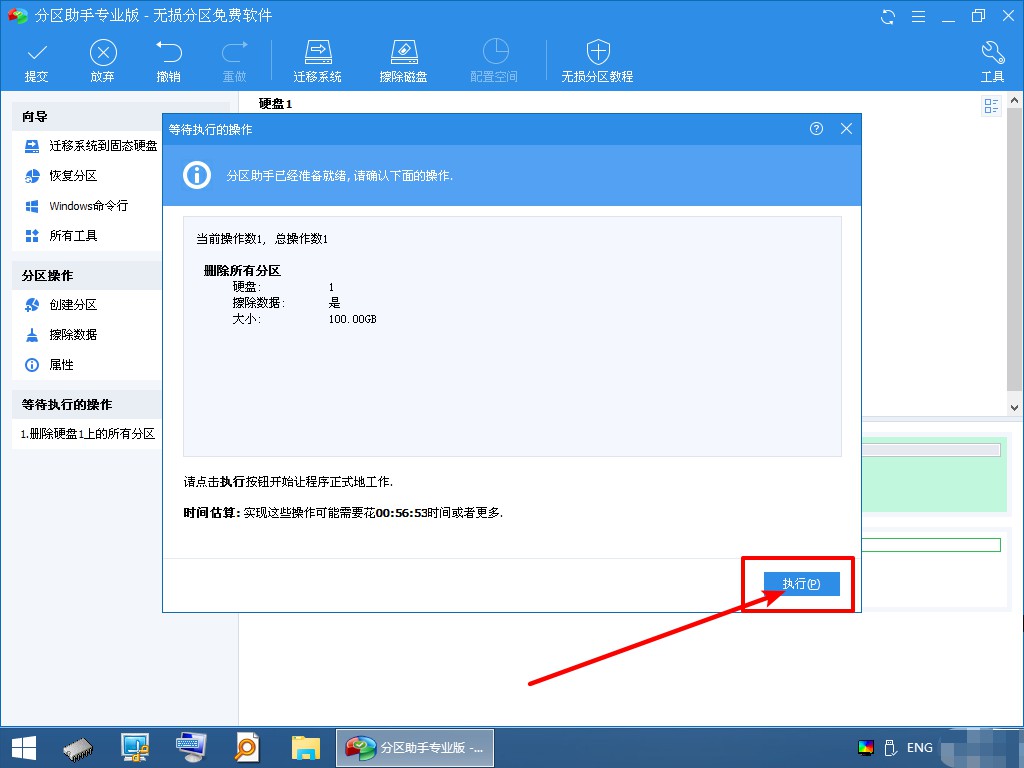The image size is (1024, 768).
Task: Click the refresh icon in title bar
Action: (x=888, y=17)
